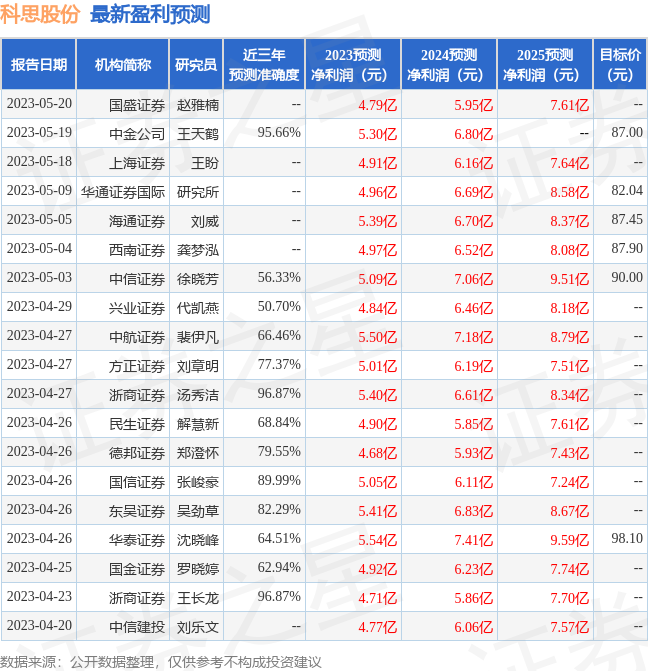Click 2023 forecast 4.79亿
648x671 pixels.
click(378, 105)
